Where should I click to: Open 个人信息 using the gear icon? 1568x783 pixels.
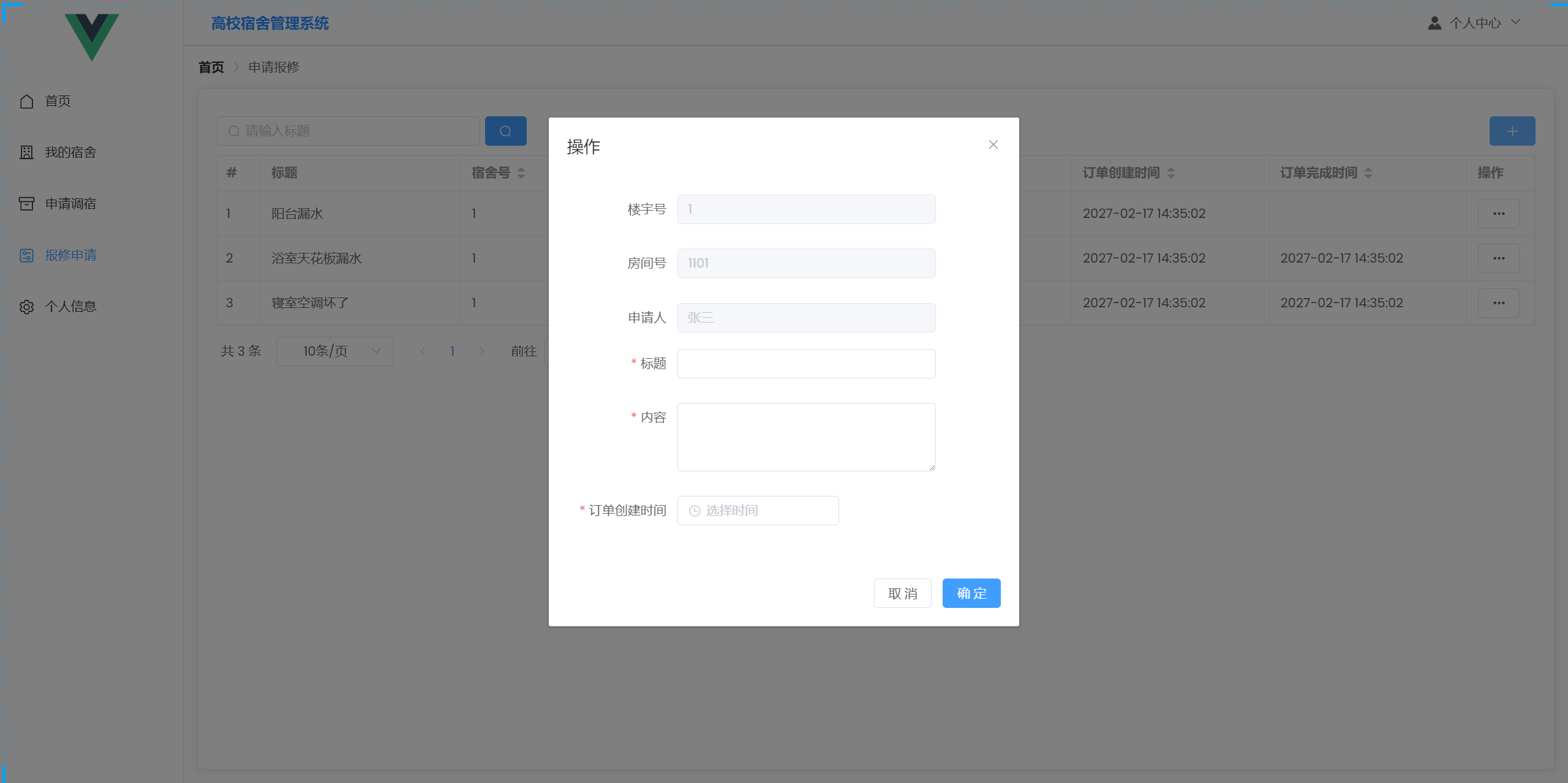(26, 306)
